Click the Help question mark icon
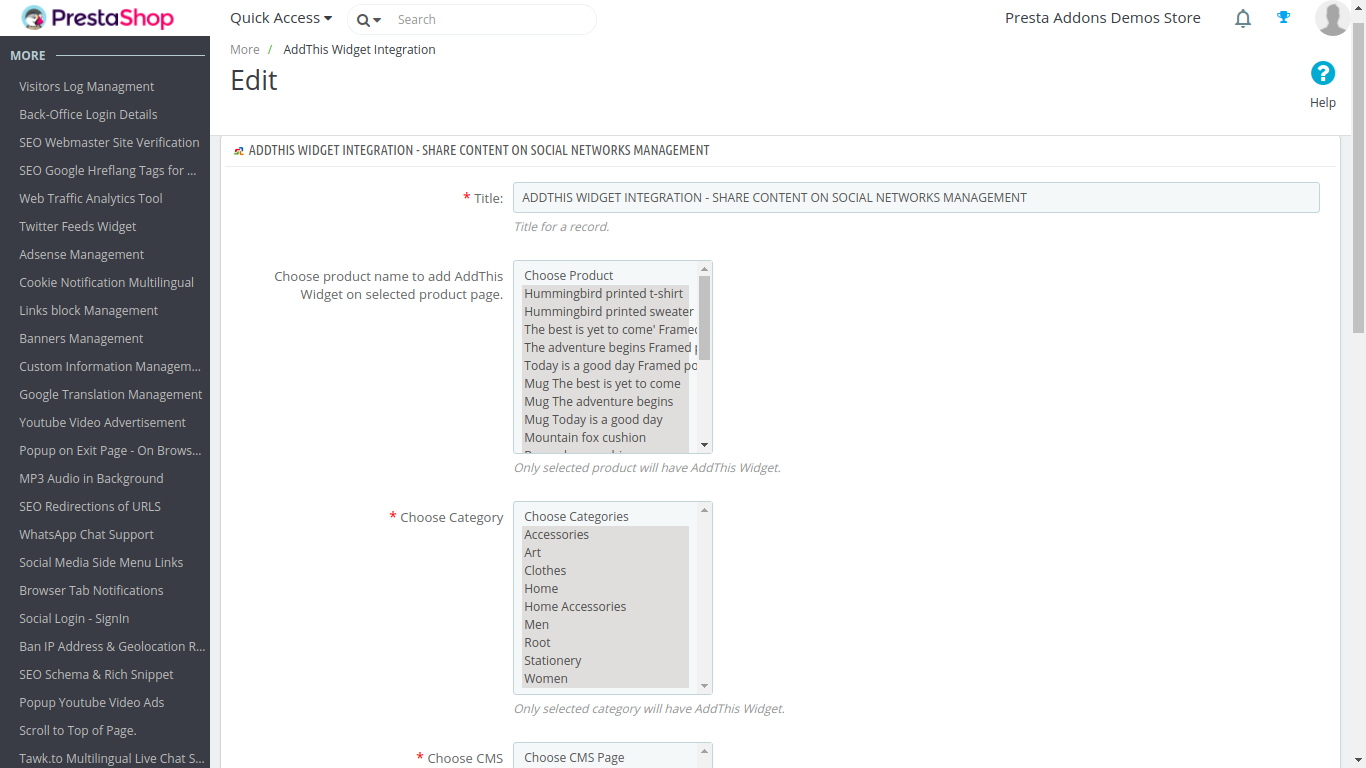This screenshot has height=768, width=1366. click(1323, 73)
